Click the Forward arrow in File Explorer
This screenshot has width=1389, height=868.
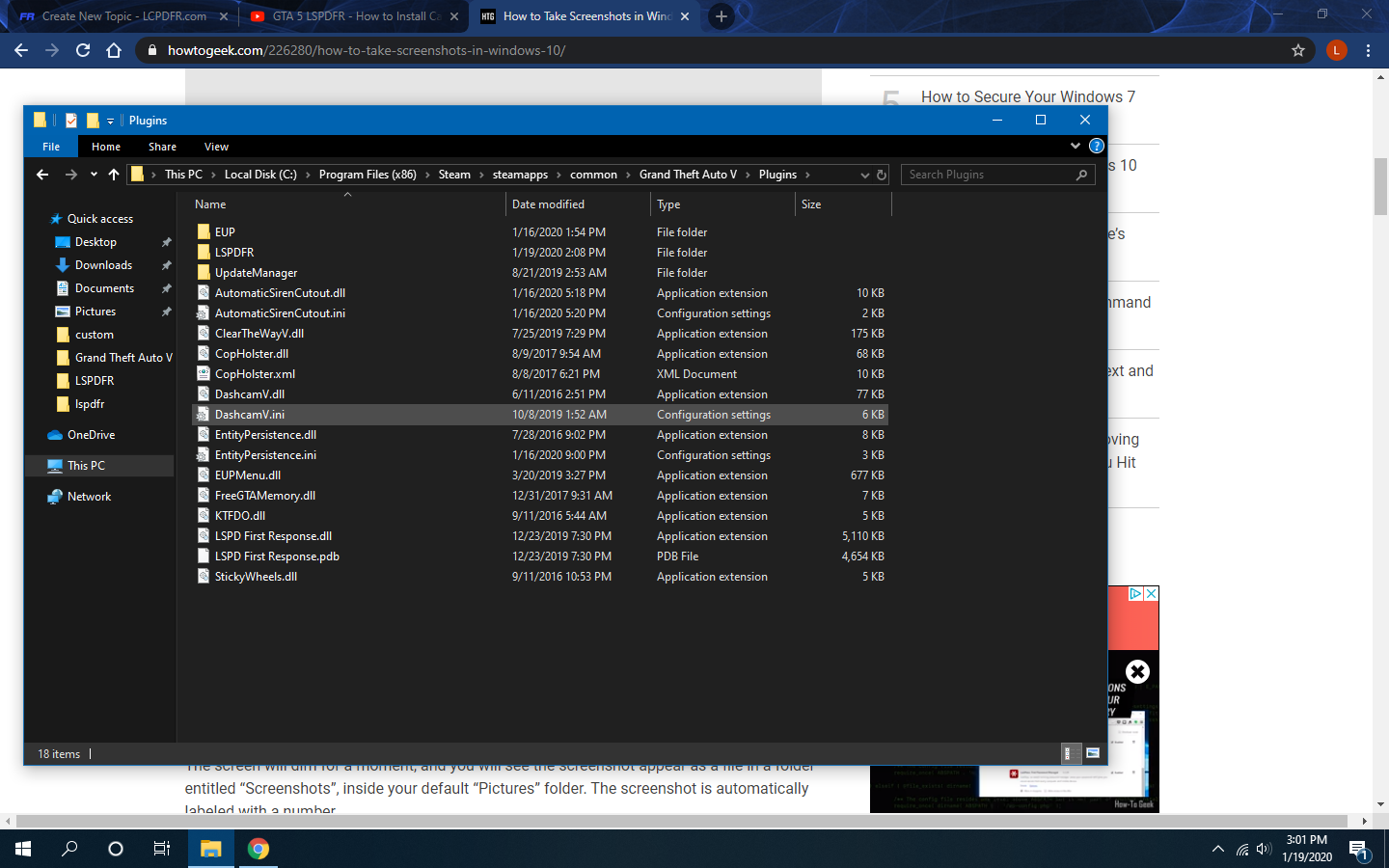70,175
